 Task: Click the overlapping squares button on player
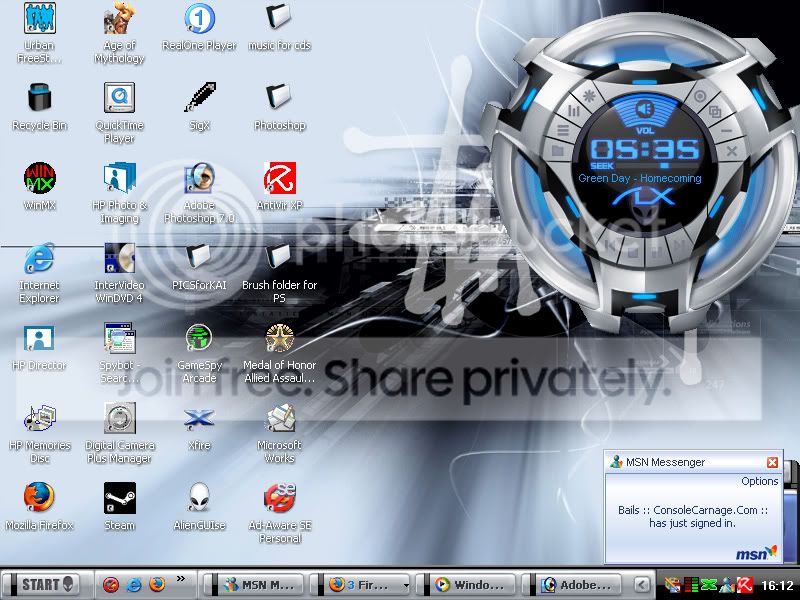(x=715, y=111)
